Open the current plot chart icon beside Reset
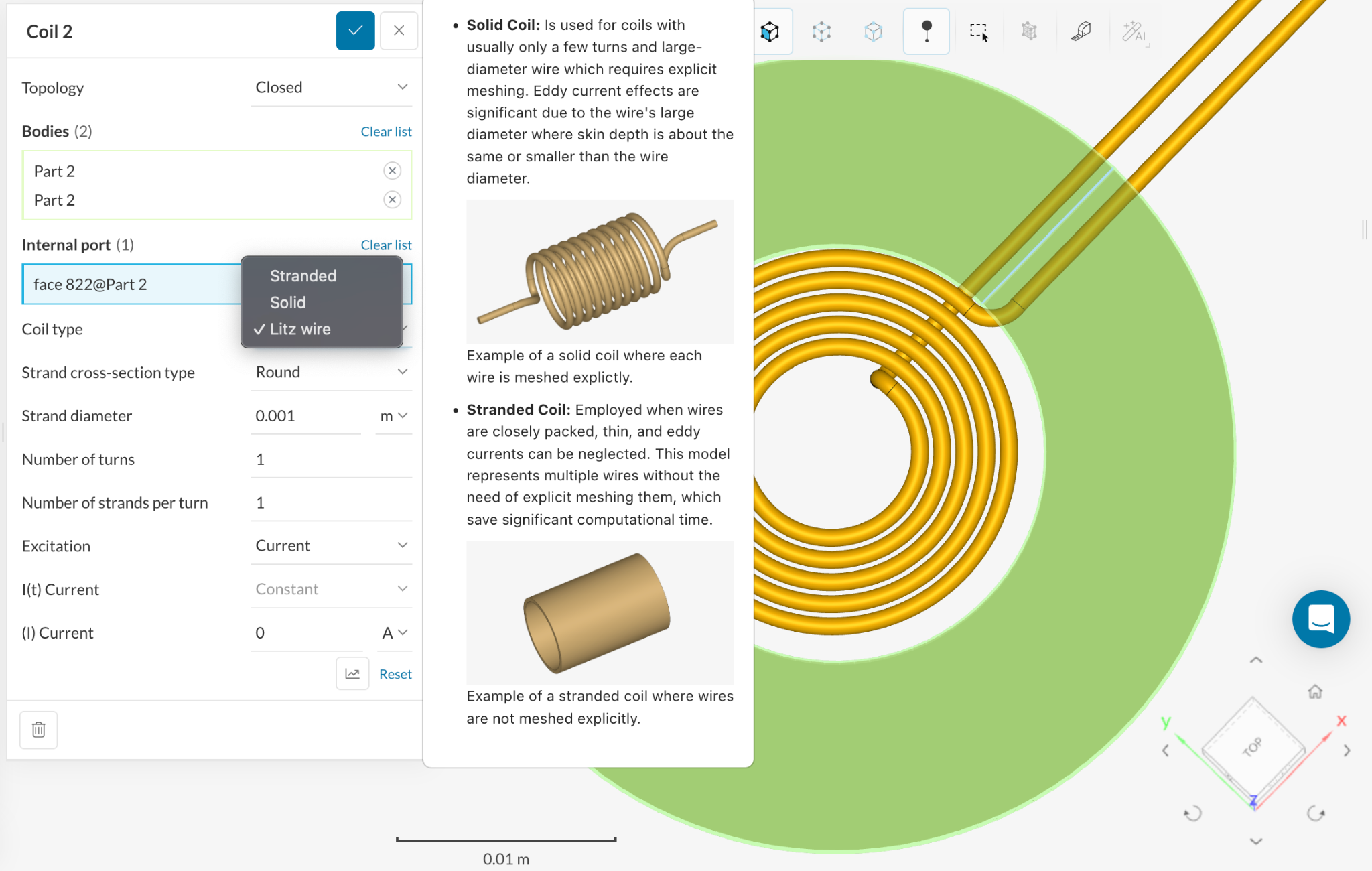The image size is (1372, 871). 352,673
